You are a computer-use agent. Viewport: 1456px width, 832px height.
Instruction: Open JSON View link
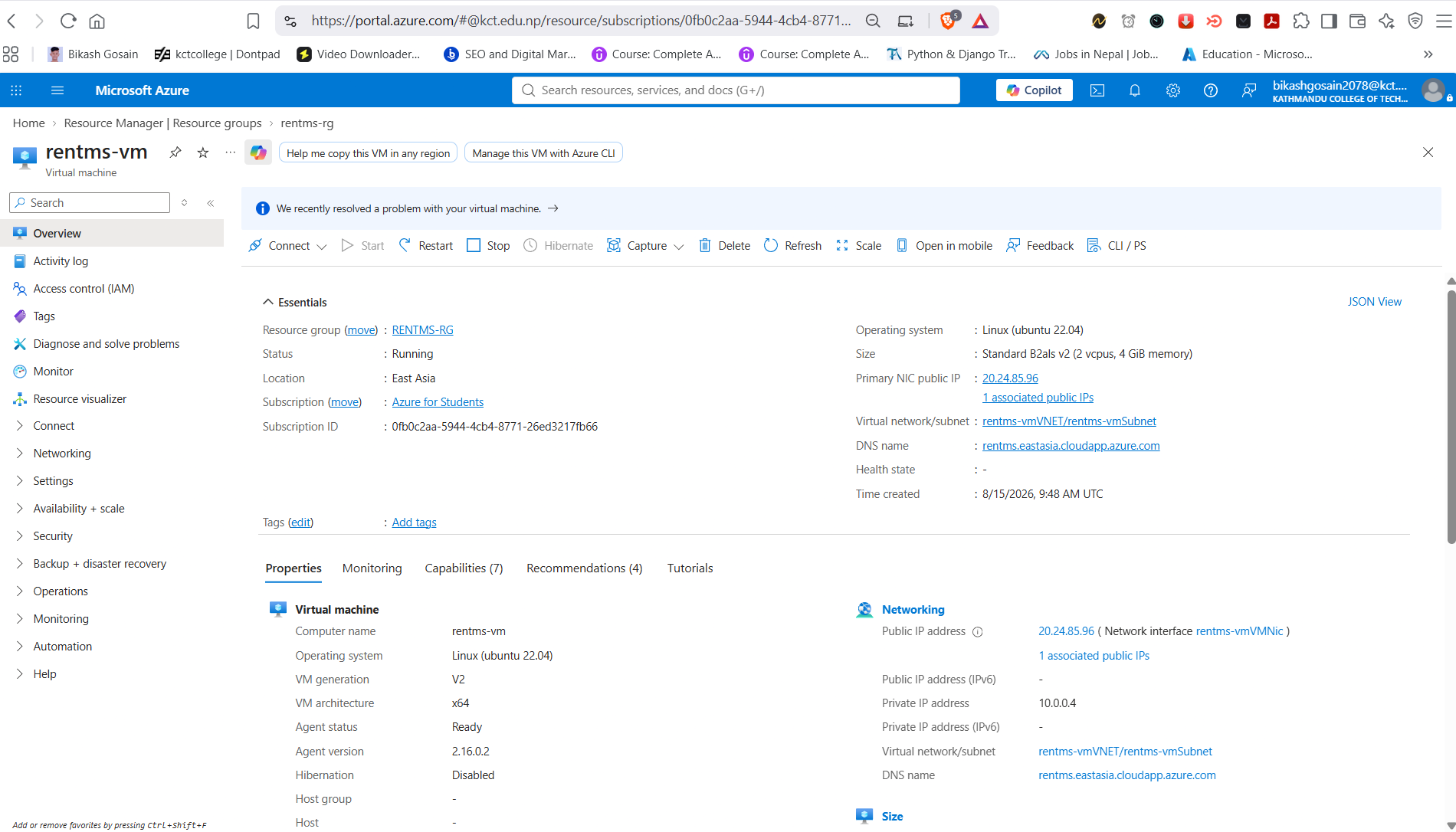(1374, 302)
